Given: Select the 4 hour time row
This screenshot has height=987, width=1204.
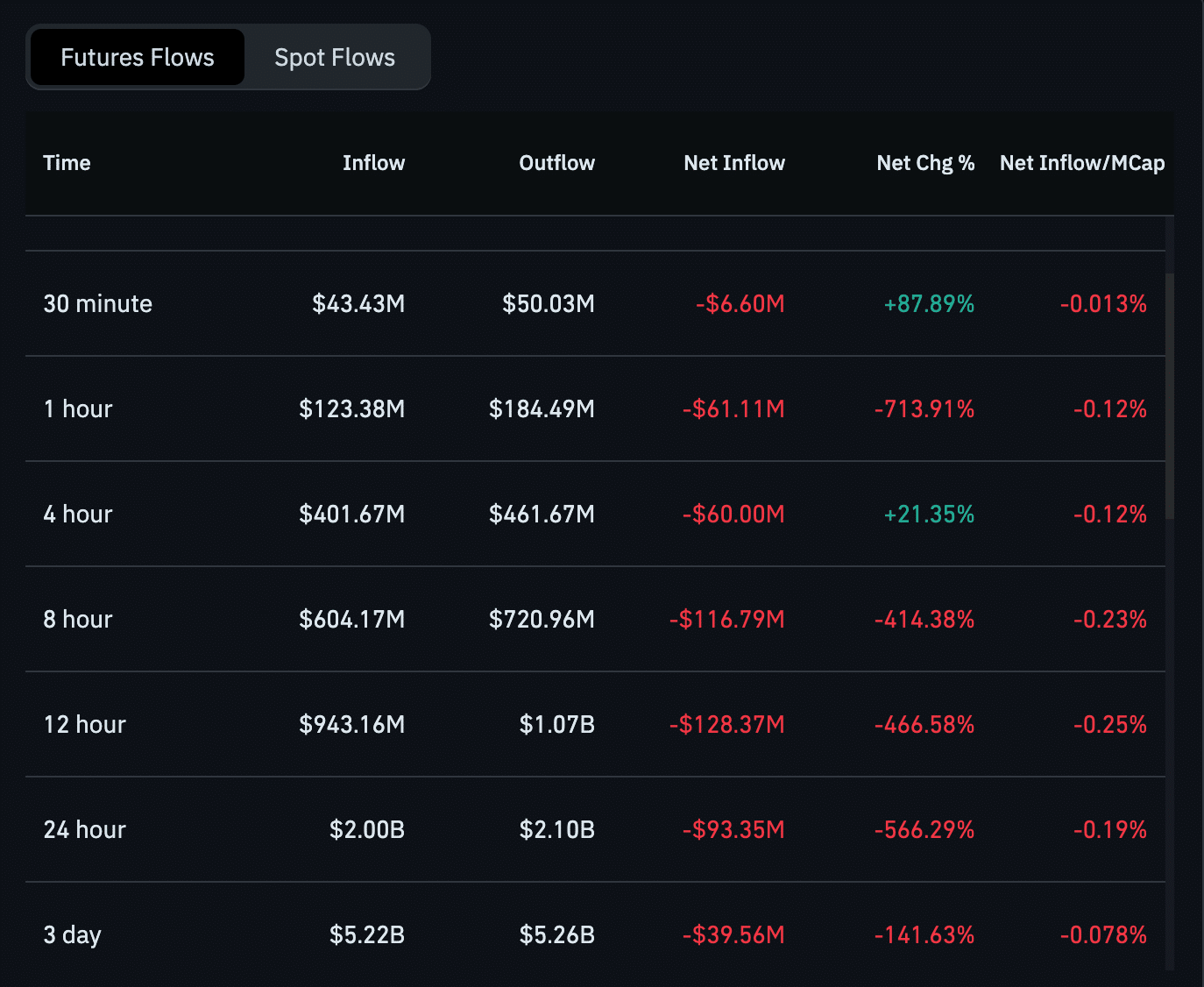Looking at the screenshot, I should 77,514.
